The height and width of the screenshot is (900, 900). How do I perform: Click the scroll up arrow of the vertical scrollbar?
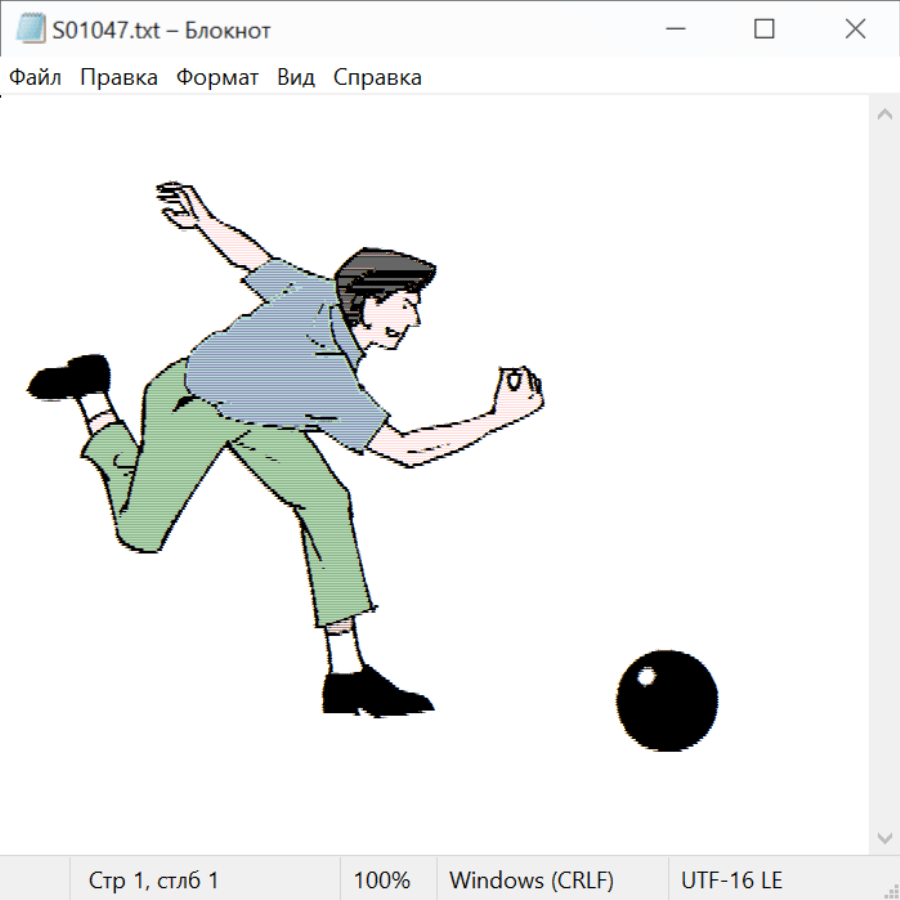[884, 115]
